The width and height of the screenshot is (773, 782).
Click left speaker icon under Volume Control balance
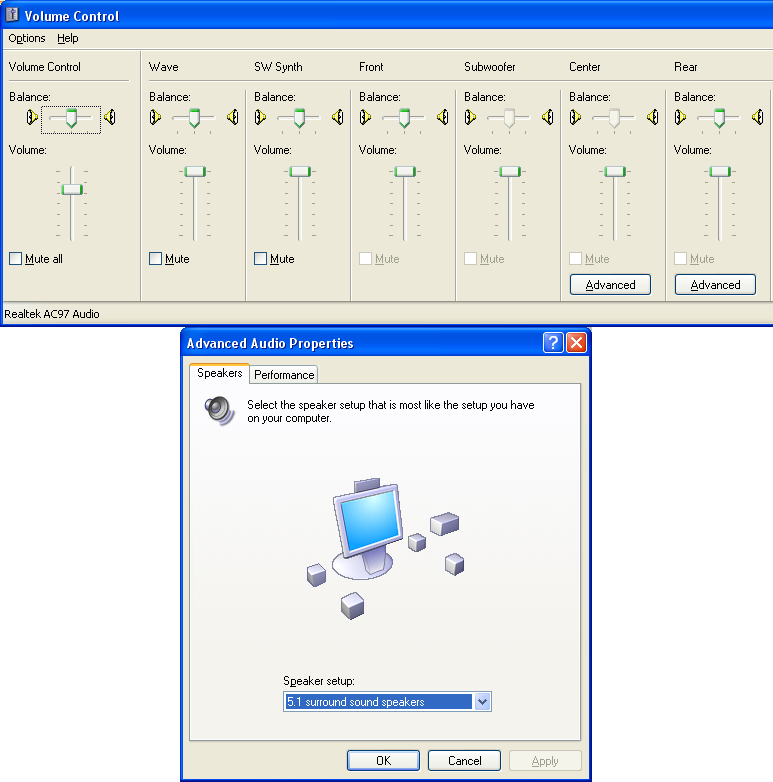pyautogui.click(x=32, y=117)
